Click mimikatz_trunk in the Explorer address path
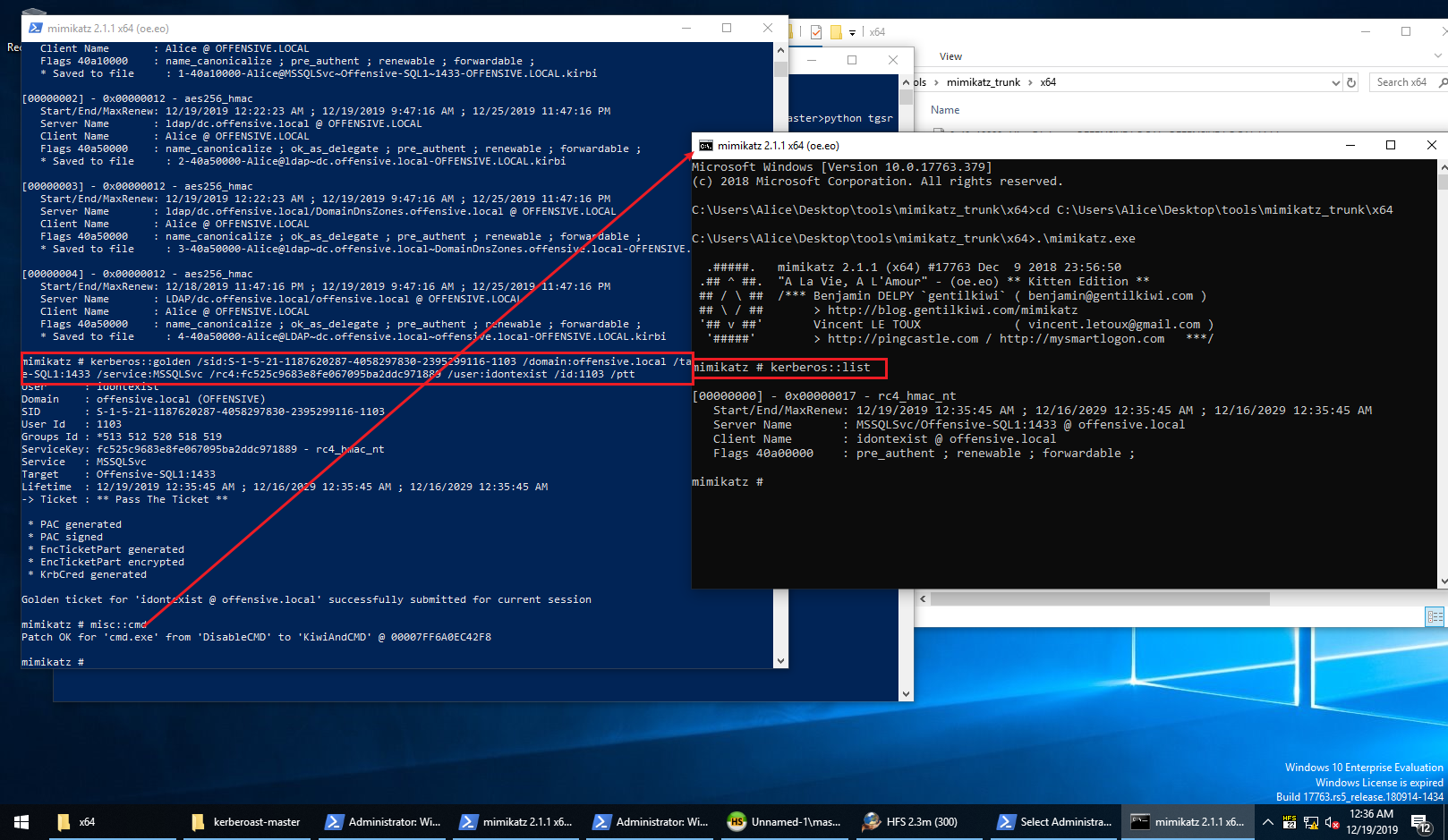The image size is (1448, 840). [x=983, y=82]
